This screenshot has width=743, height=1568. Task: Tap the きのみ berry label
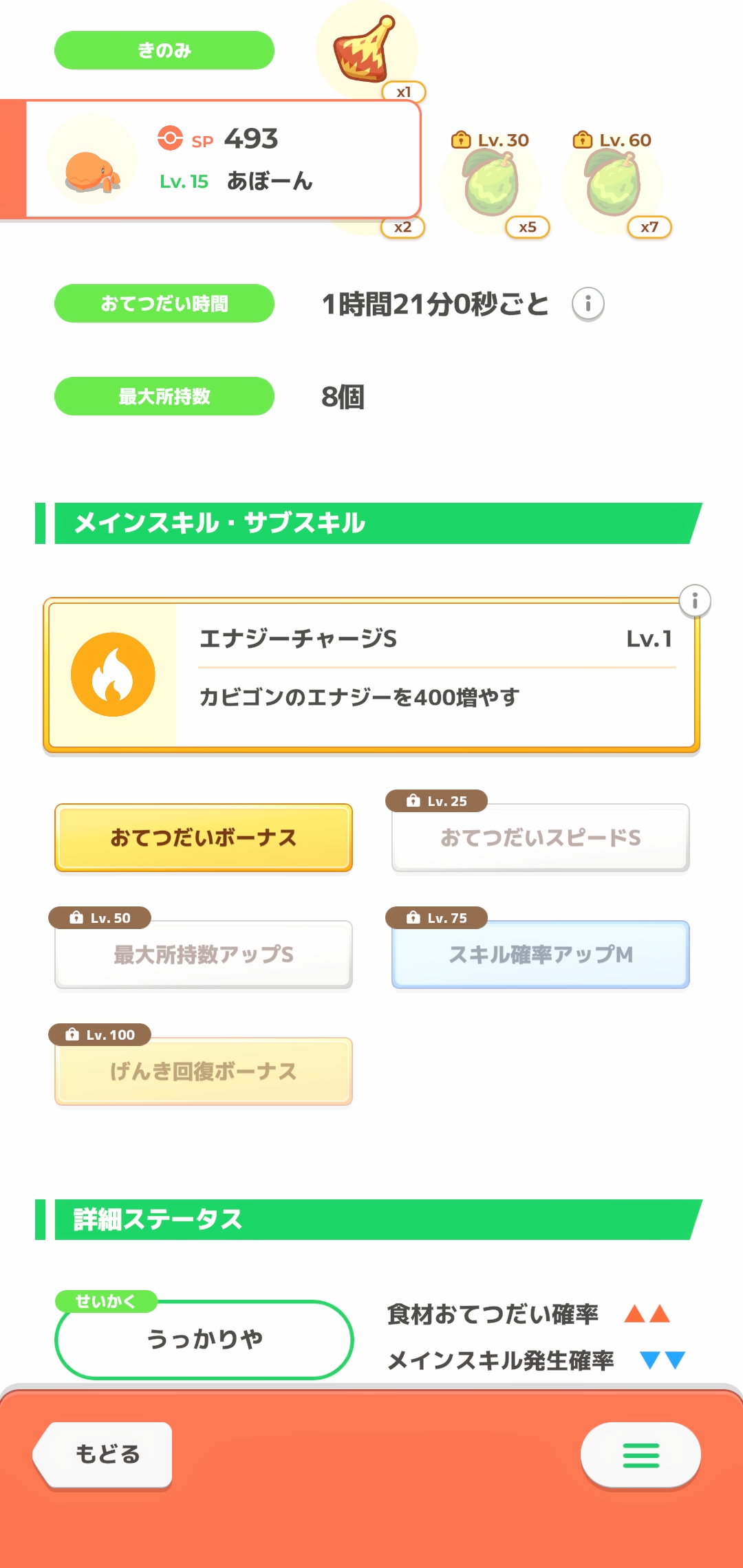click(164, 50)
